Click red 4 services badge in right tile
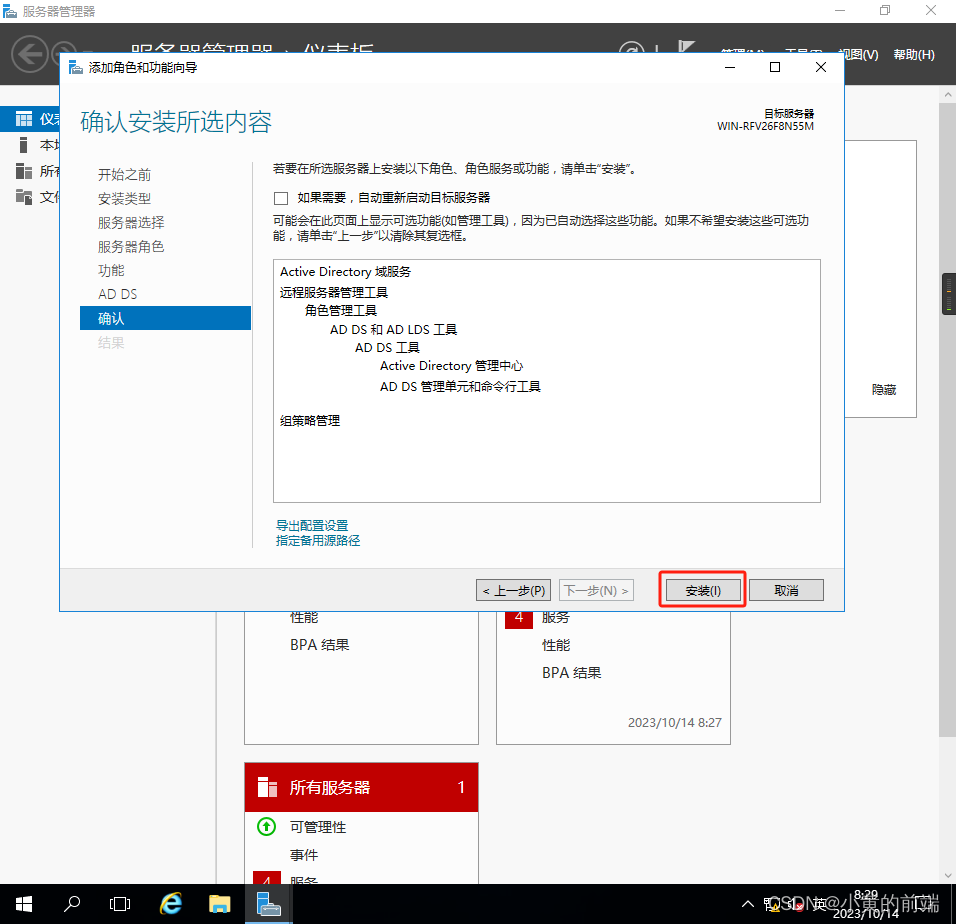 519,620
